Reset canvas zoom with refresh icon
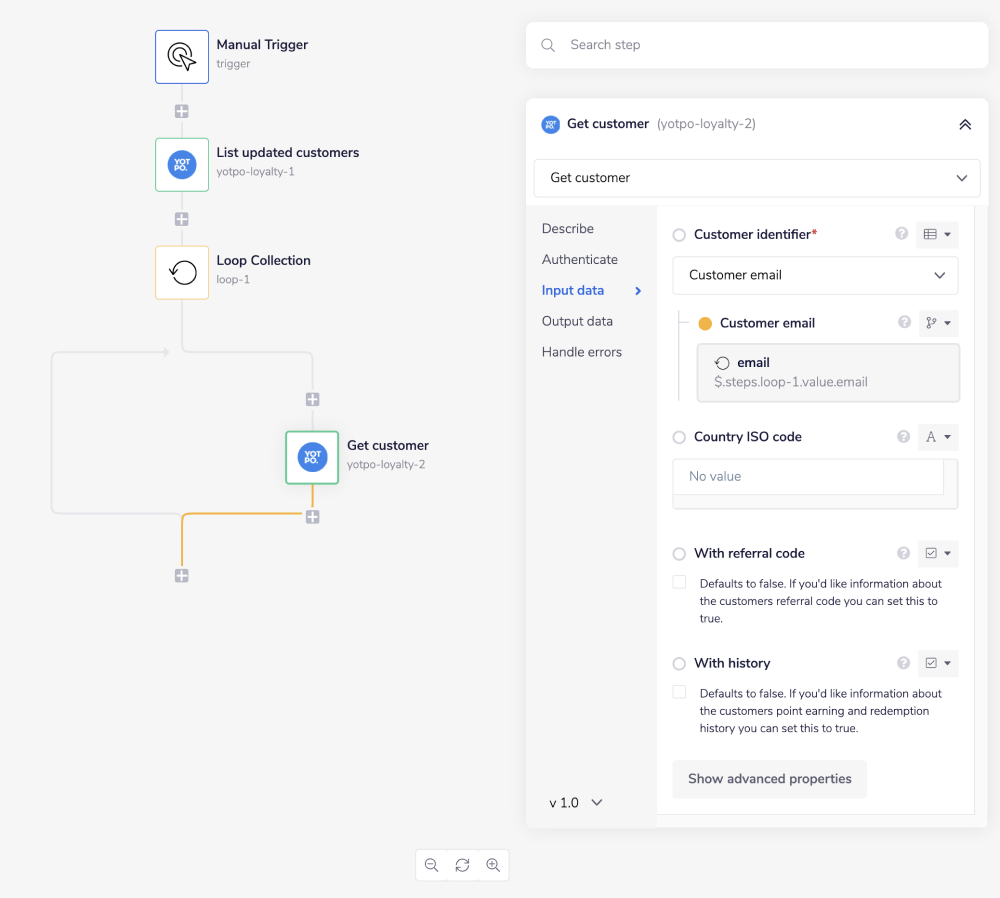1000x898 pixels. (462, 865)
